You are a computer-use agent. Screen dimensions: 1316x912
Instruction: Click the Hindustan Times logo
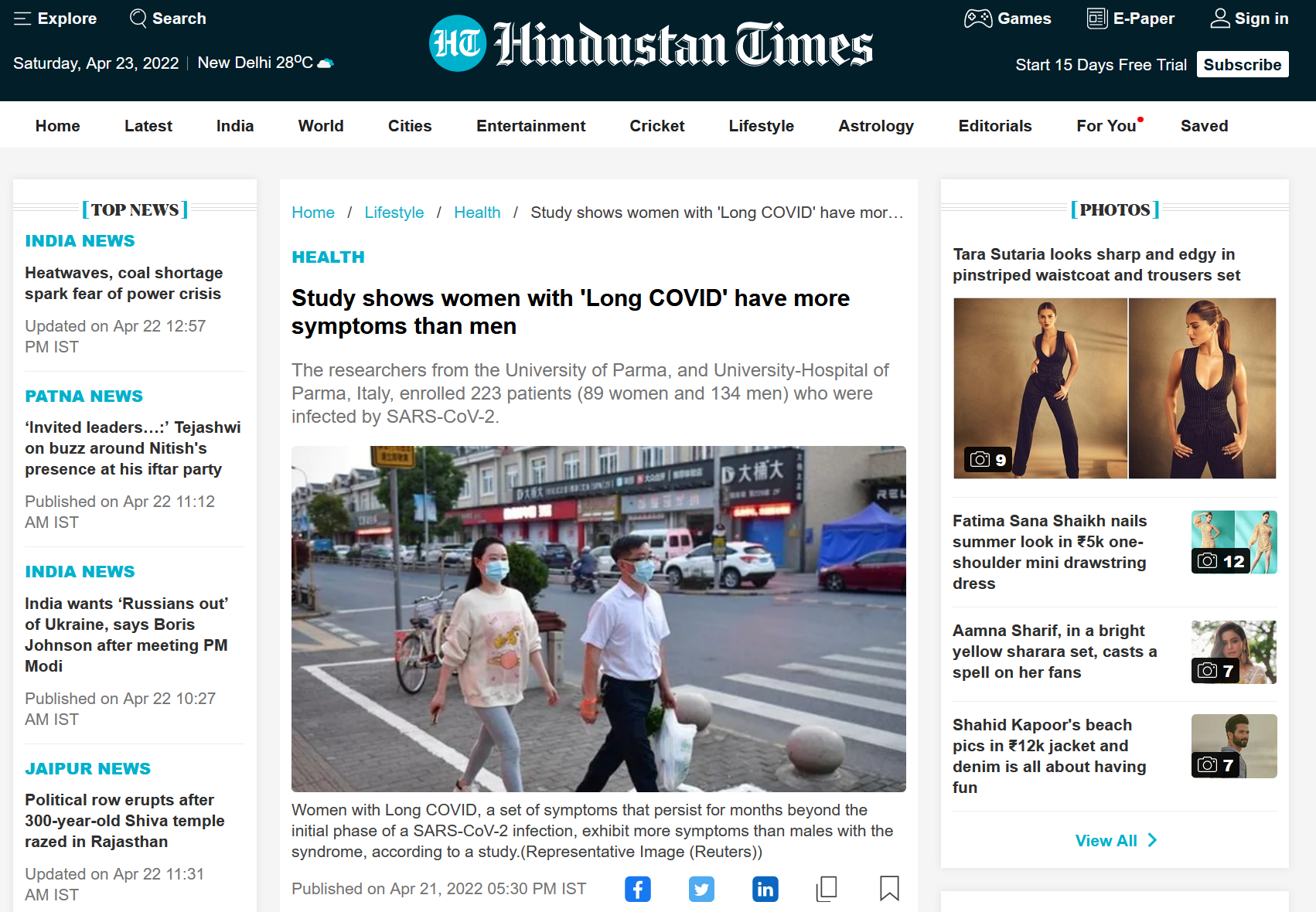click(651, 44)
